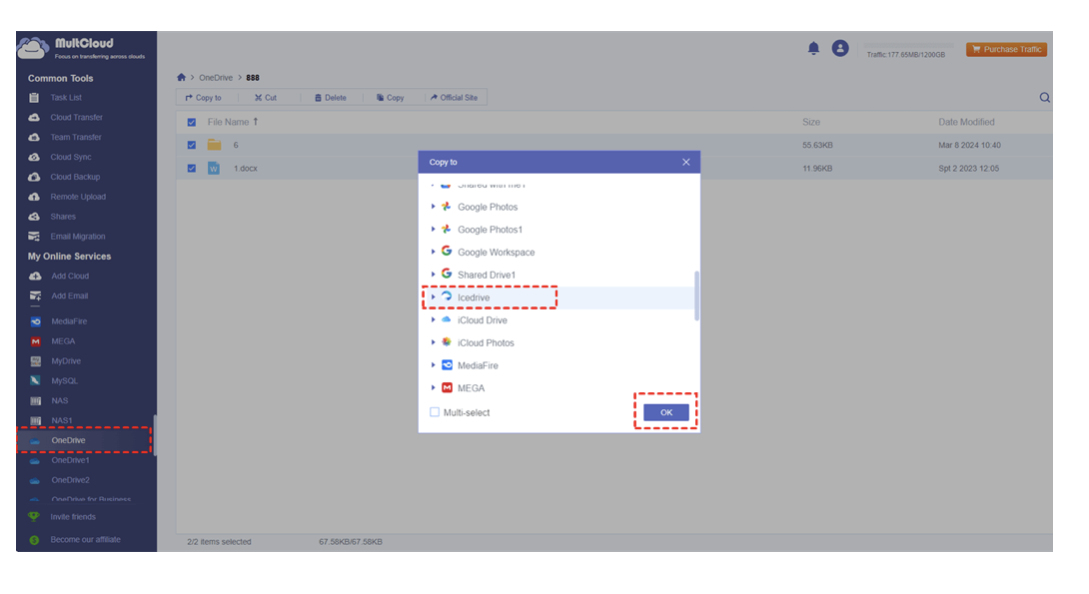Image resolution: width=1089 pixels, height=594 pixels.
Task: Go to home via breadcrumb house icon
Action: point(181,77)
